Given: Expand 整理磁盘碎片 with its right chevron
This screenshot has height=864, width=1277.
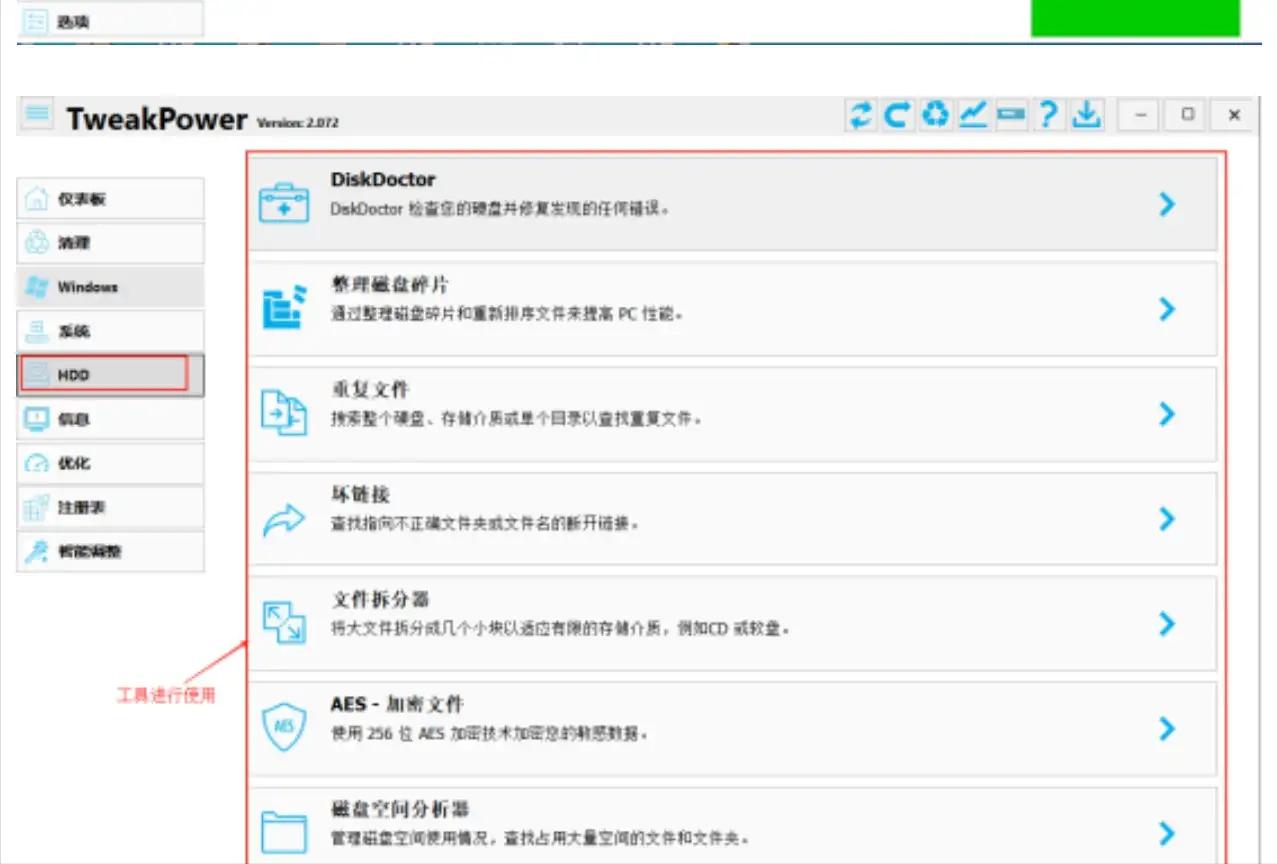Looking at the screenshot, I should [x=1166, y=309].
